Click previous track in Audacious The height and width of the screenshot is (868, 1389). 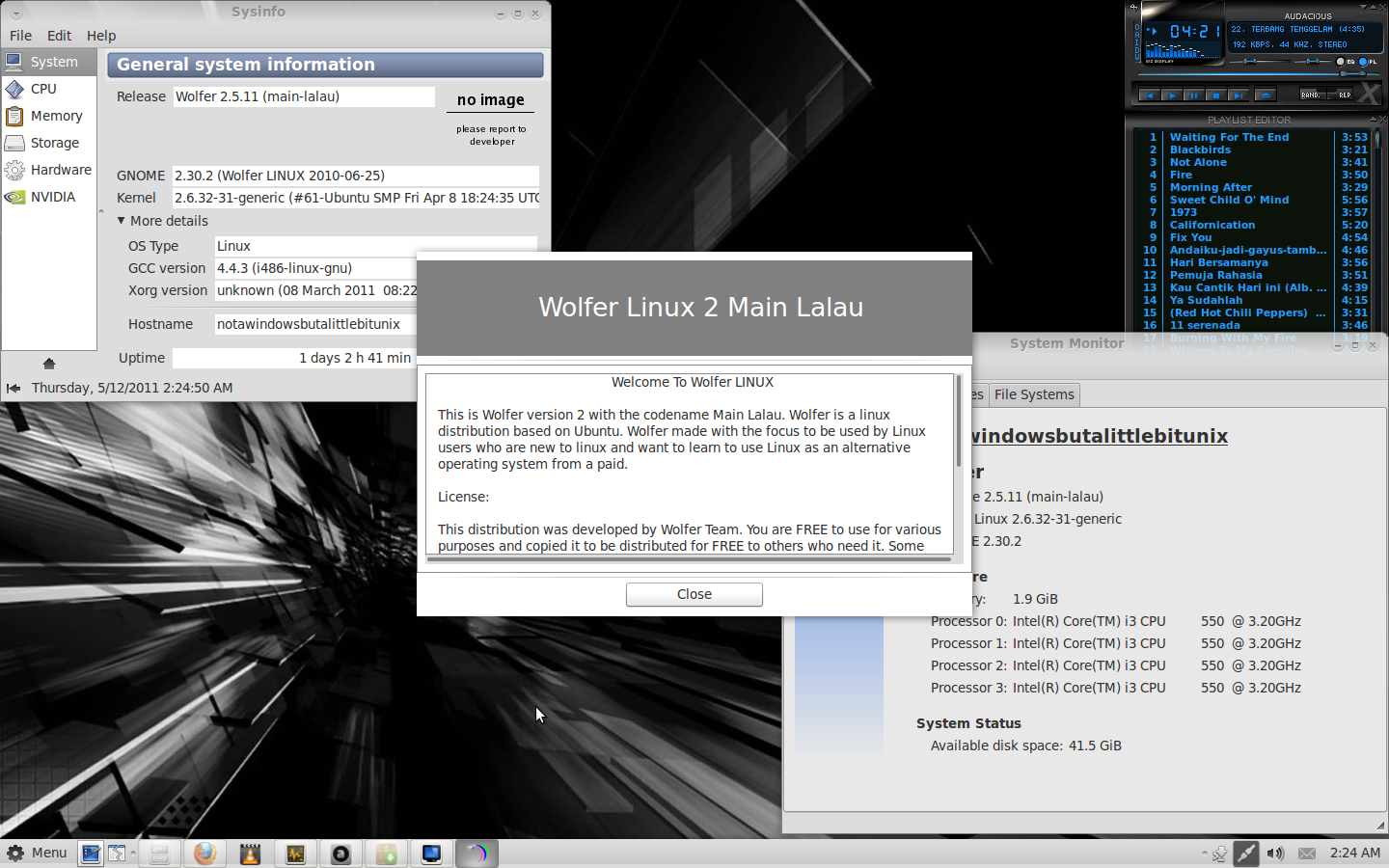pos(1149,95)
